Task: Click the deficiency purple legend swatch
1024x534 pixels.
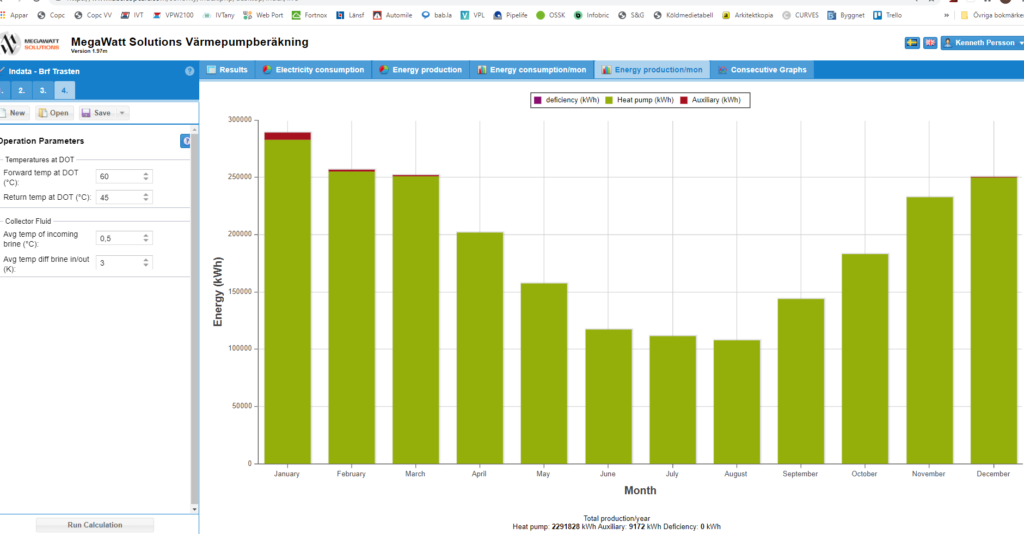Action: (x=538, y=100)
